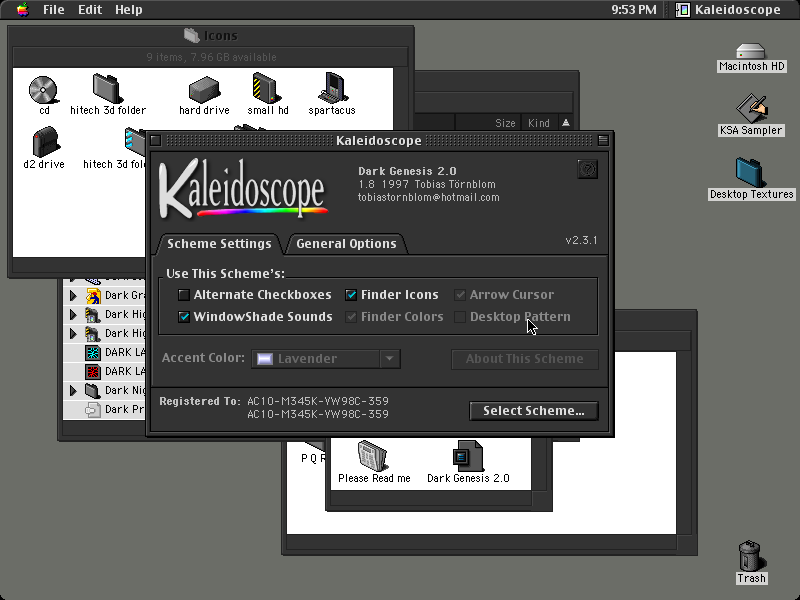Click the cyan DARK LA scheme icon
Image resolution: width=800 pixels, height=600 pixels.
coord(93,353)
